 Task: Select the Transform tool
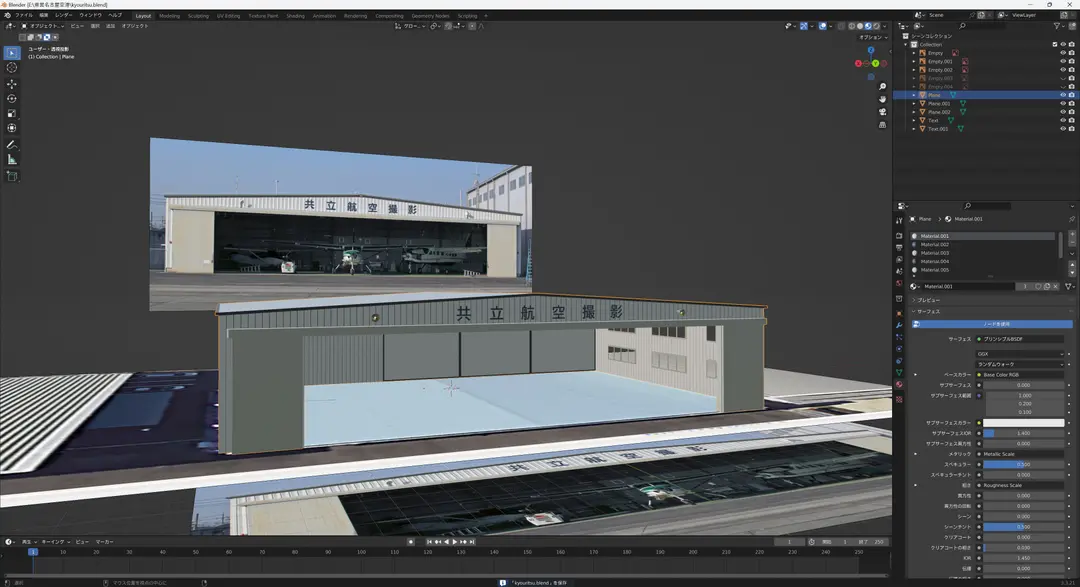coord(12,128)
